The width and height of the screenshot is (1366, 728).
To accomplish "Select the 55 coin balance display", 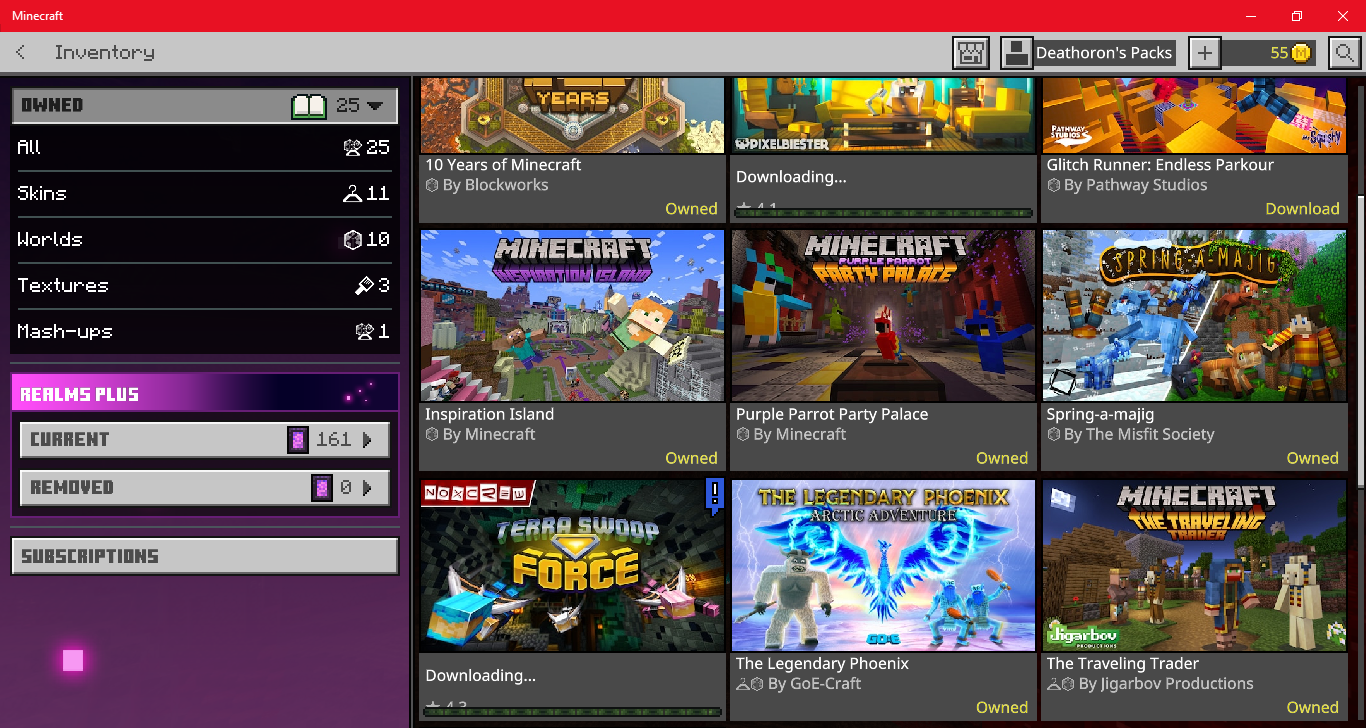I will pyautogui.click(x=1268, y=53).
